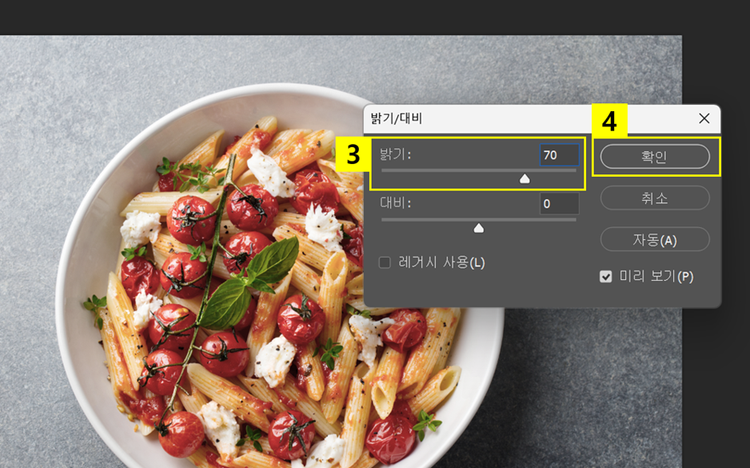Image resolution: width=750 pixels, height=468 pixels.
Task: Click the 대비 slider triangle handle
Action: point(478,228)
